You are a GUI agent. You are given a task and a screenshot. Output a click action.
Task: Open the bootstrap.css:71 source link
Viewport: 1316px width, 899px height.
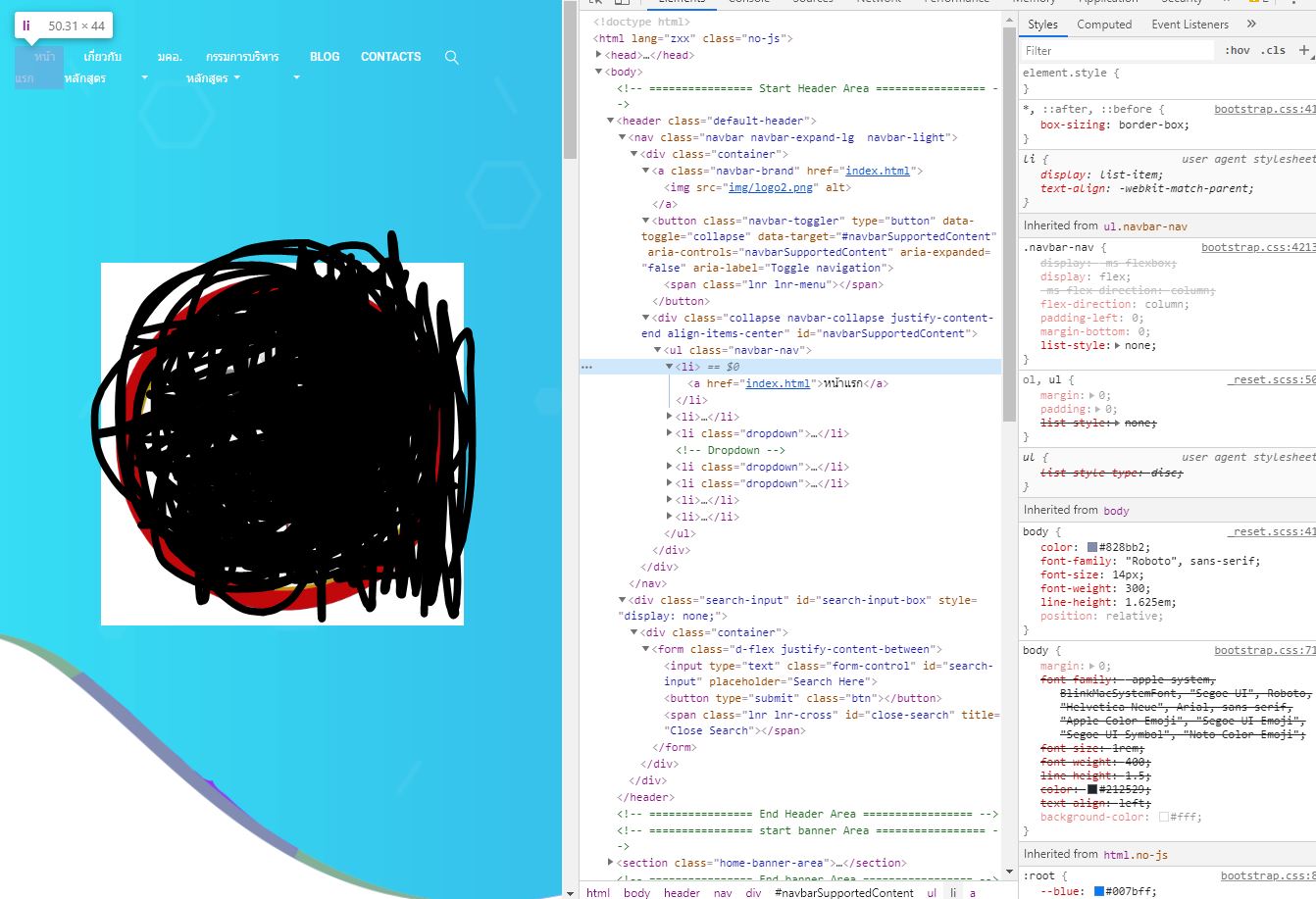pyautogui.click(x=1265, y=650)
